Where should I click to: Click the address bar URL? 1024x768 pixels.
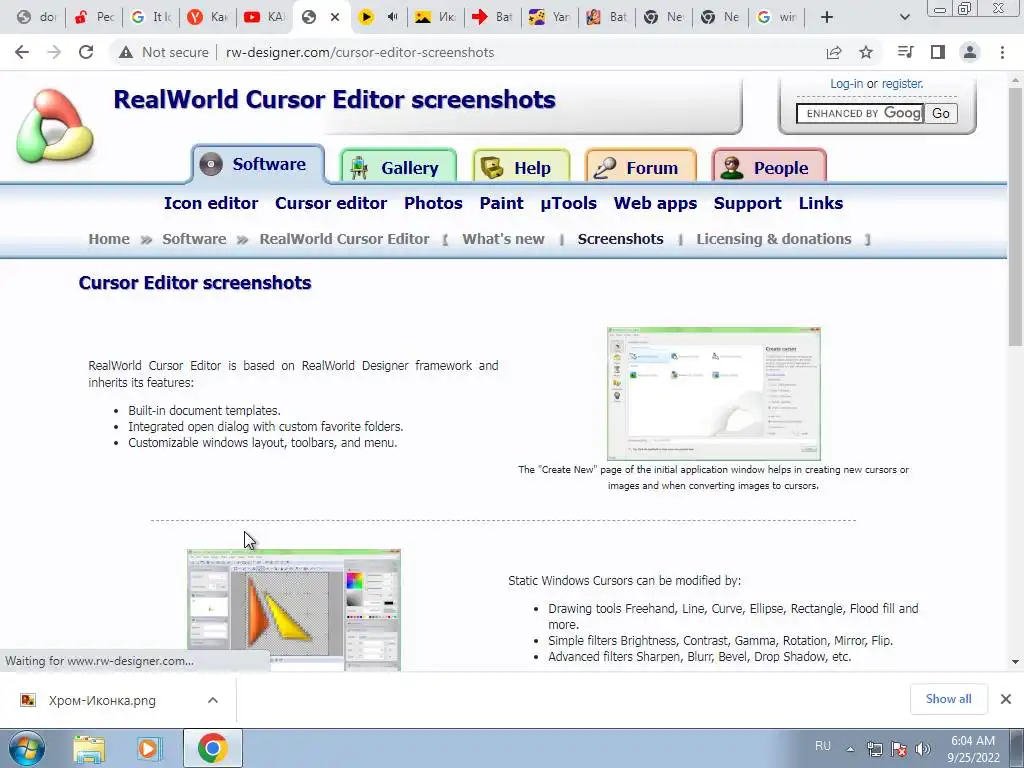(360, 52)
